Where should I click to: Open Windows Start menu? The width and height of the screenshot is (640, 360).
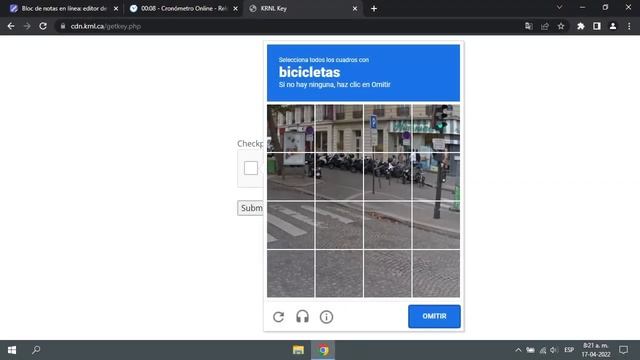[12, 350]
